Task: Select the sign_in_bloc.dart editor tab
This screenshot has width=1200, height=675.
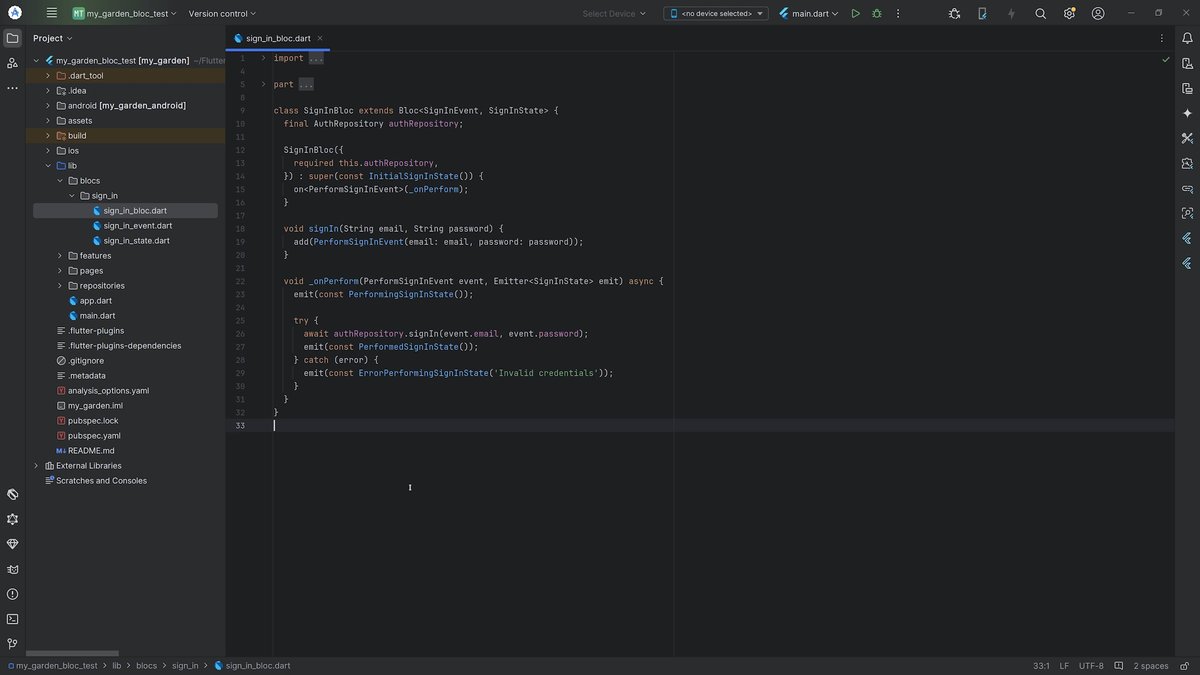Action: pos(278,38)
